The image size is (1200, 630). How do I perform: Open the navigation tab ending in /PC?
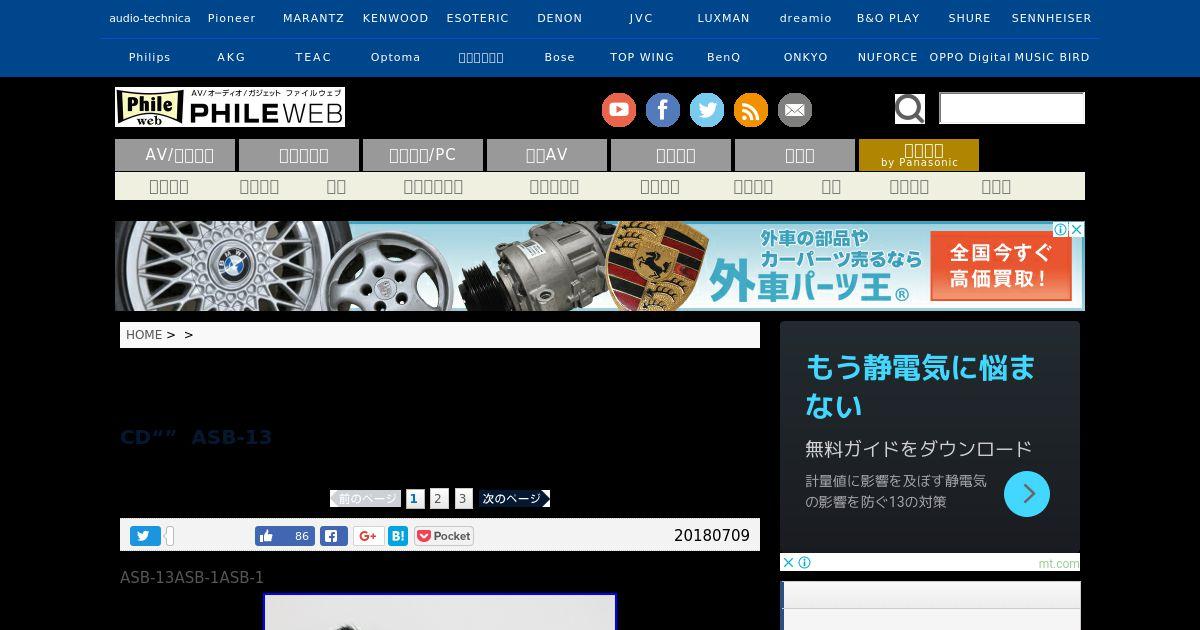pyautogui.click(x=423, y=155)
